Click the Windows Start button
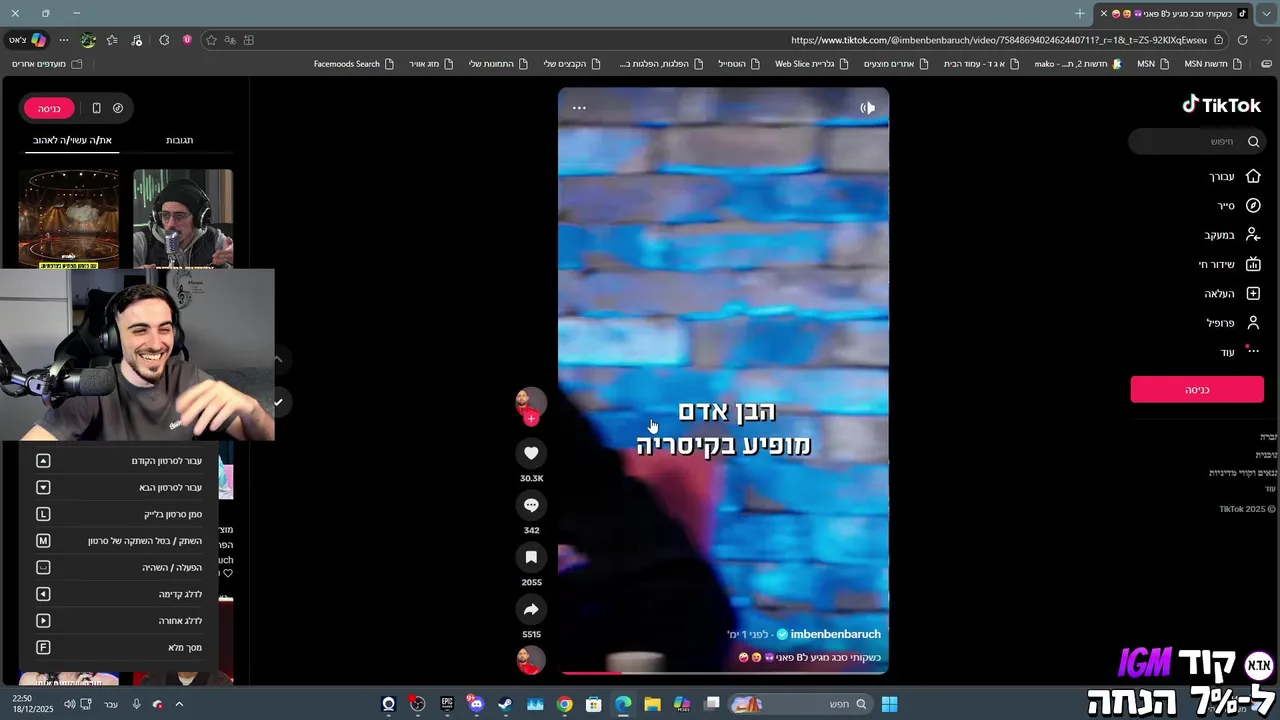 pyautogui.click(x=889, y=704)
